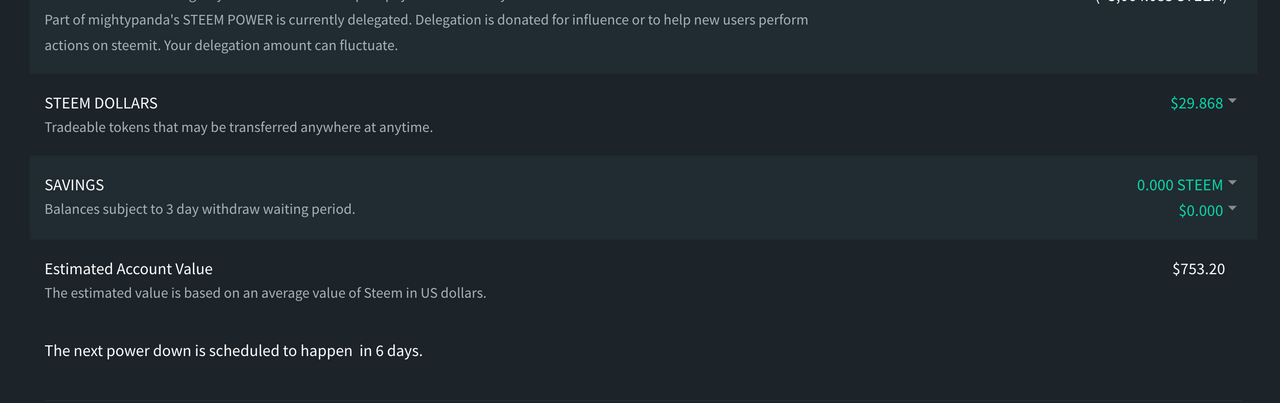Expand the 0.000 STEEM savings dropdown
Viewport: 1280px width, 403px height.
pyautogui.click(x=1180, y=185)
